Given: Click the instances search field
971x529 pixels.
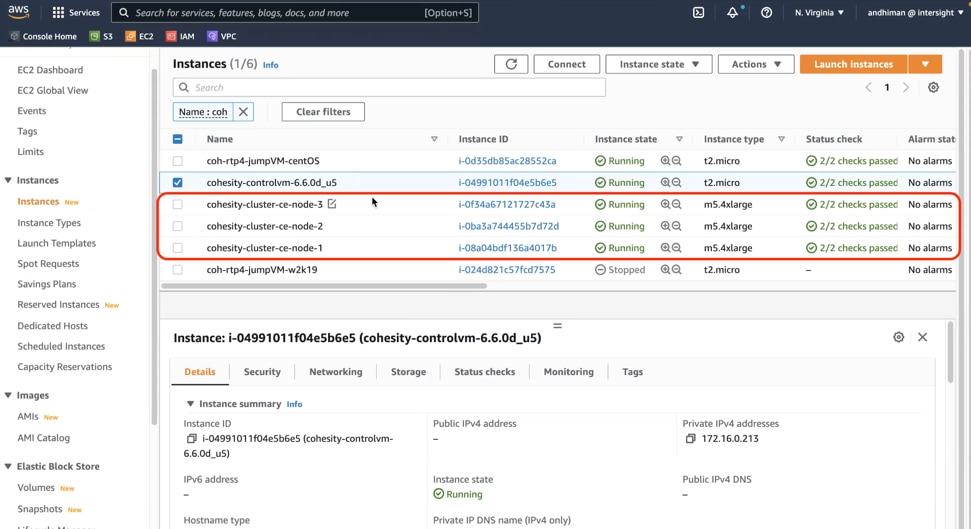Looking at the screenshot, I should [x=389, y=87].
